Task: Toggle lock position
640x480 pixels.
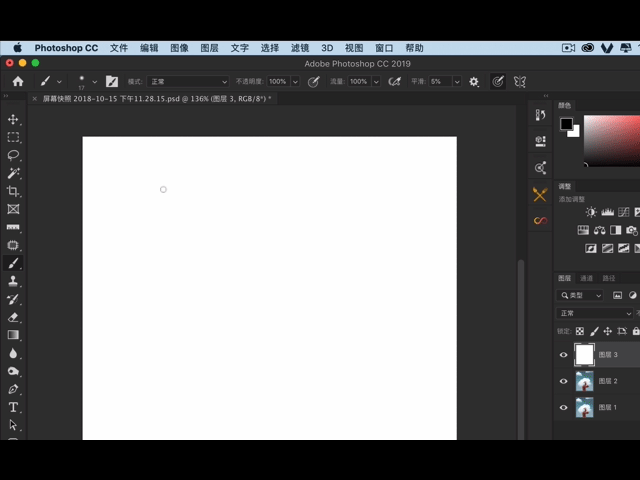Action: [608, 331]
